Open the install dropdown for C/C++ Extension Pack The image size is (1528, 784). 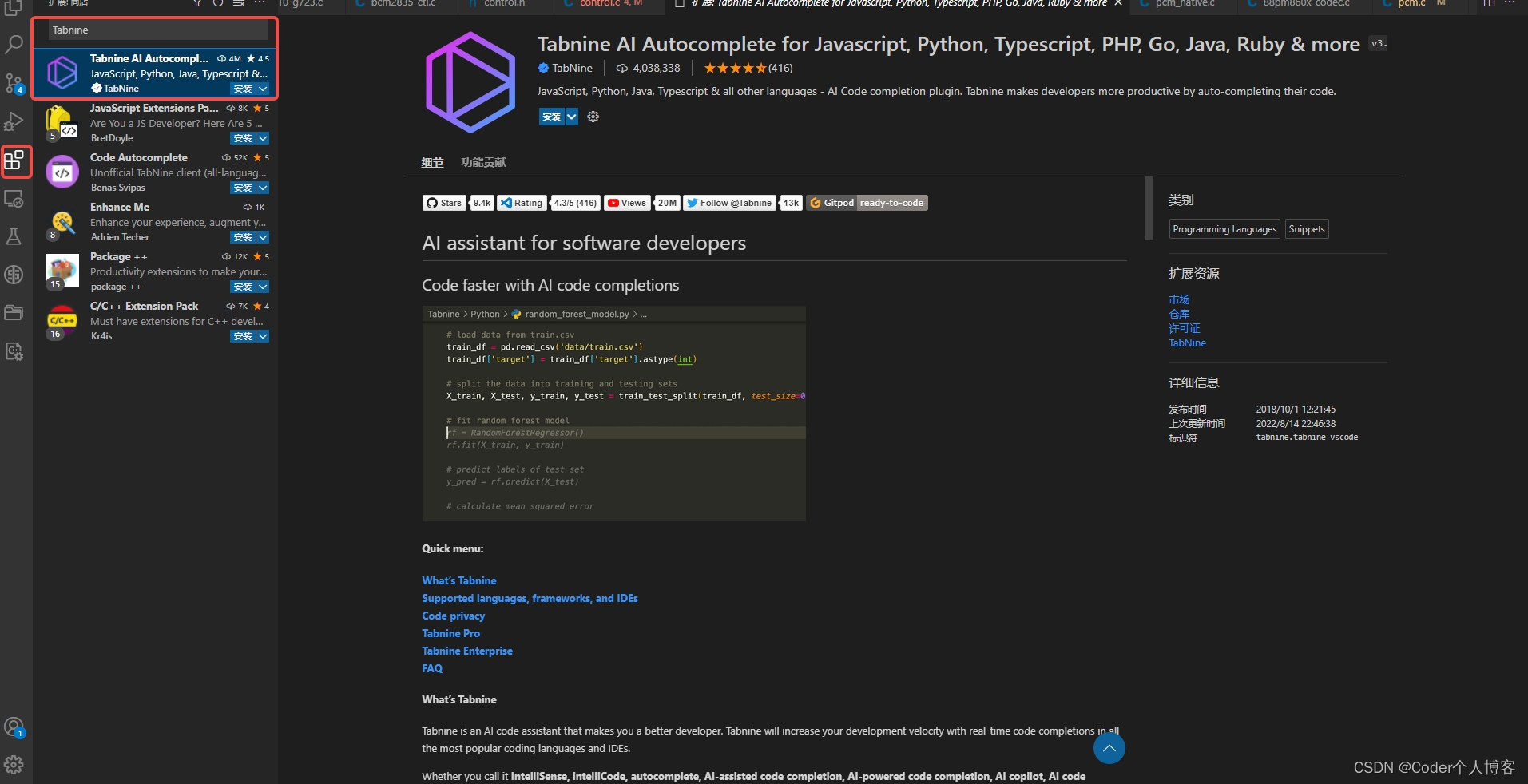262,336
